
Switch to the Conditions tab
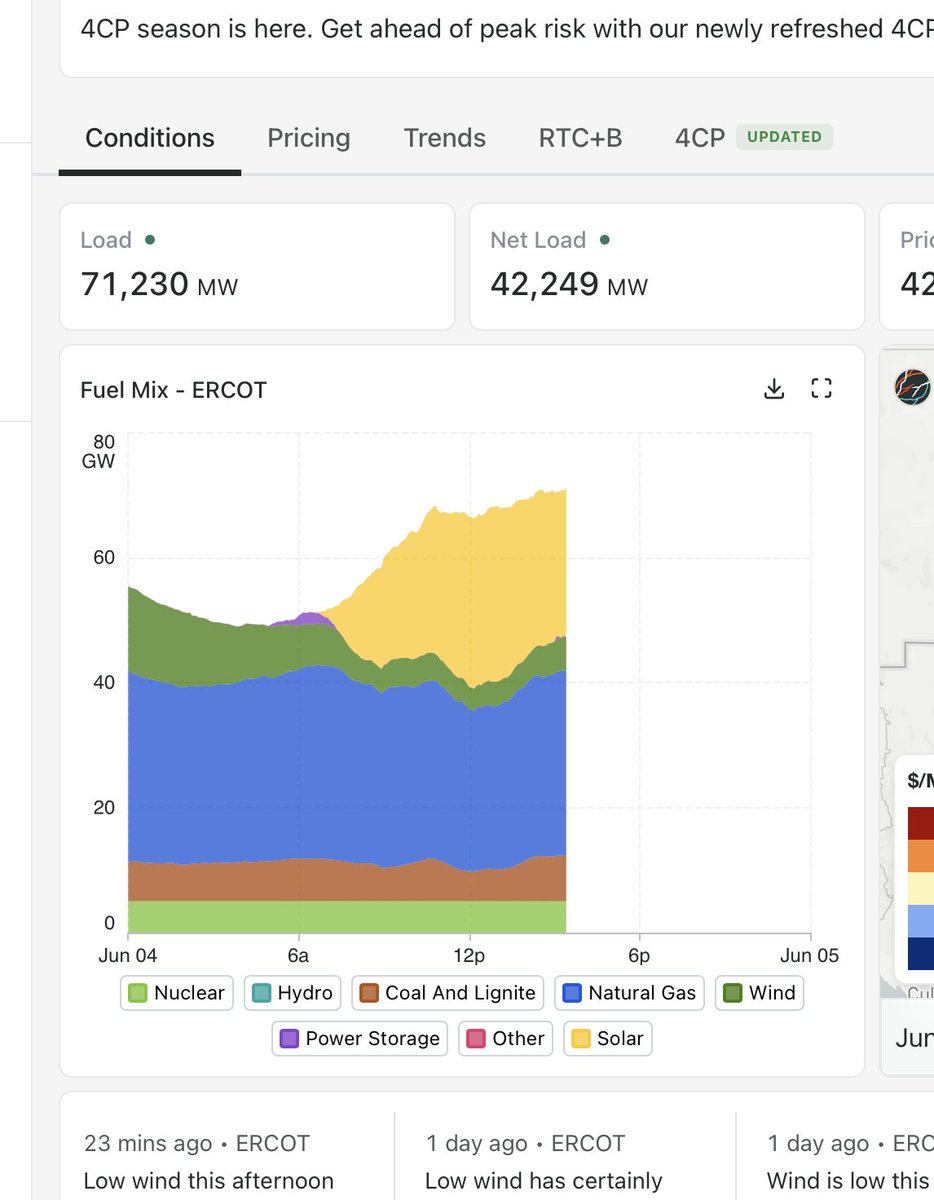tap(150, 138)
